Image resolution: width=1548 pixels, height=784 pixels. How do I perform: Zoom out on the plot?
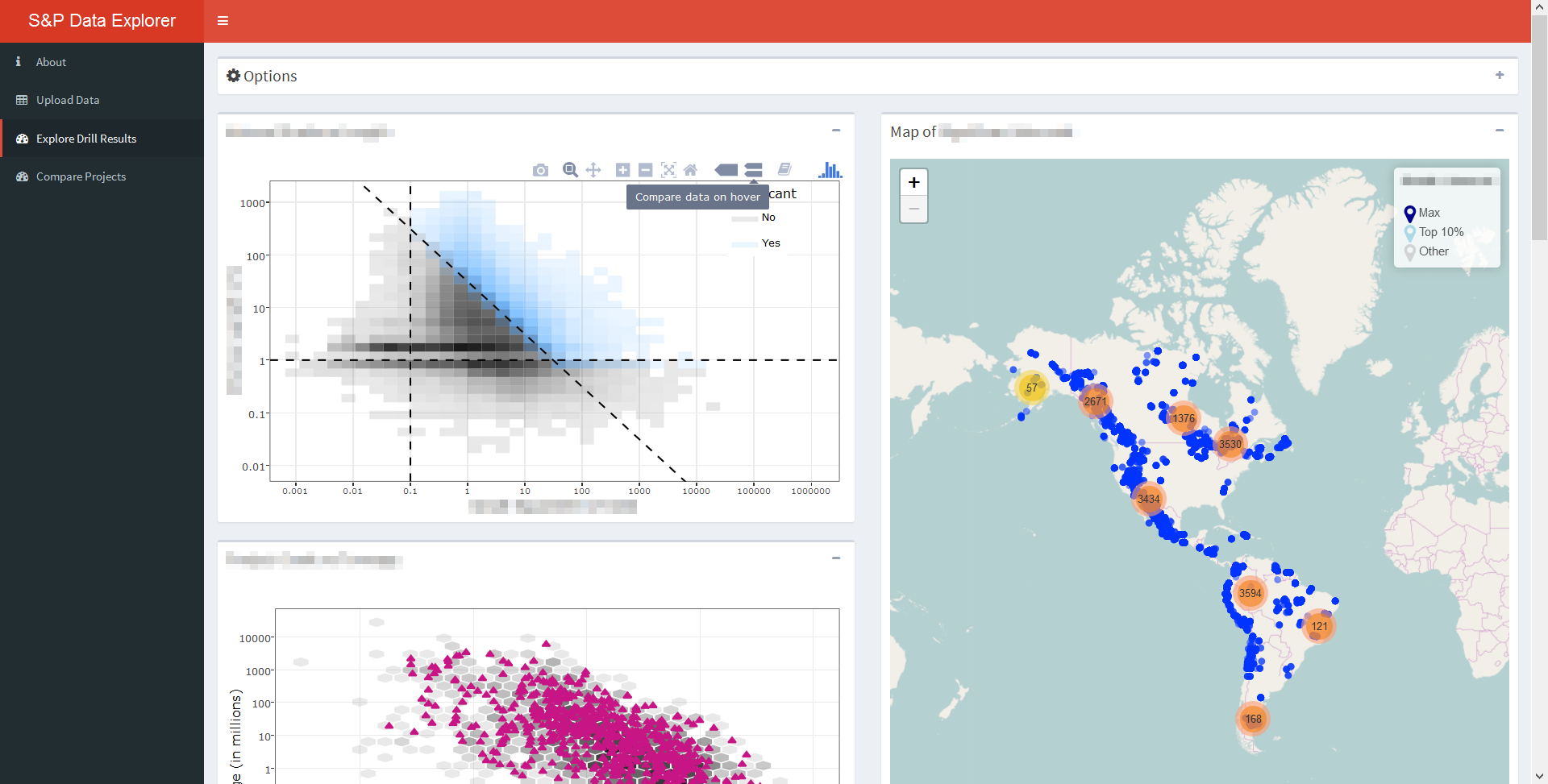point(645,170)
